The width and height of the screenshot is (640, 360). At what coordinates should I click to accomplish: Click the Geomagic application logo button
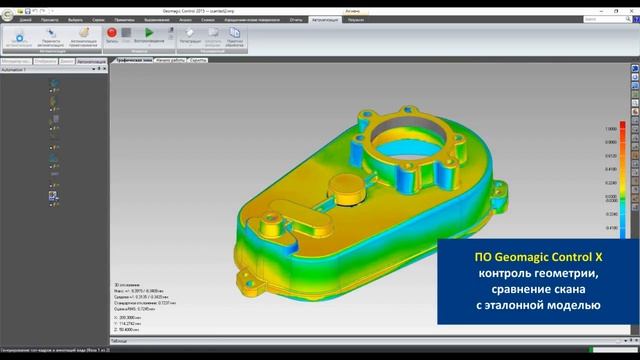(x=7, y=15)
